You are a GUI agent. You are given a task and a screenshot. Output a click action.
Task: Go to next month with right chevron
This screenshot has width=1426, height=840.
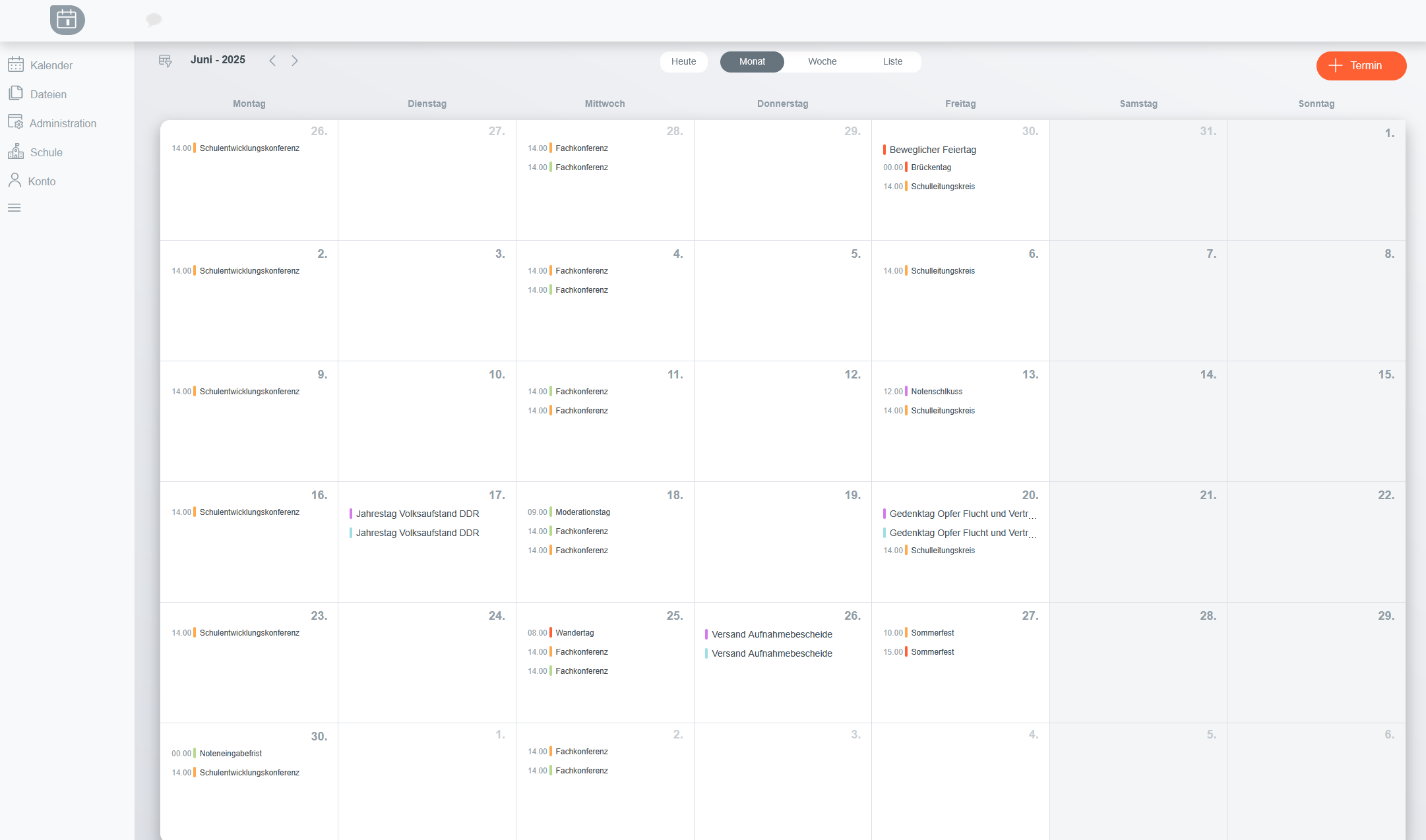click(295, 61)
